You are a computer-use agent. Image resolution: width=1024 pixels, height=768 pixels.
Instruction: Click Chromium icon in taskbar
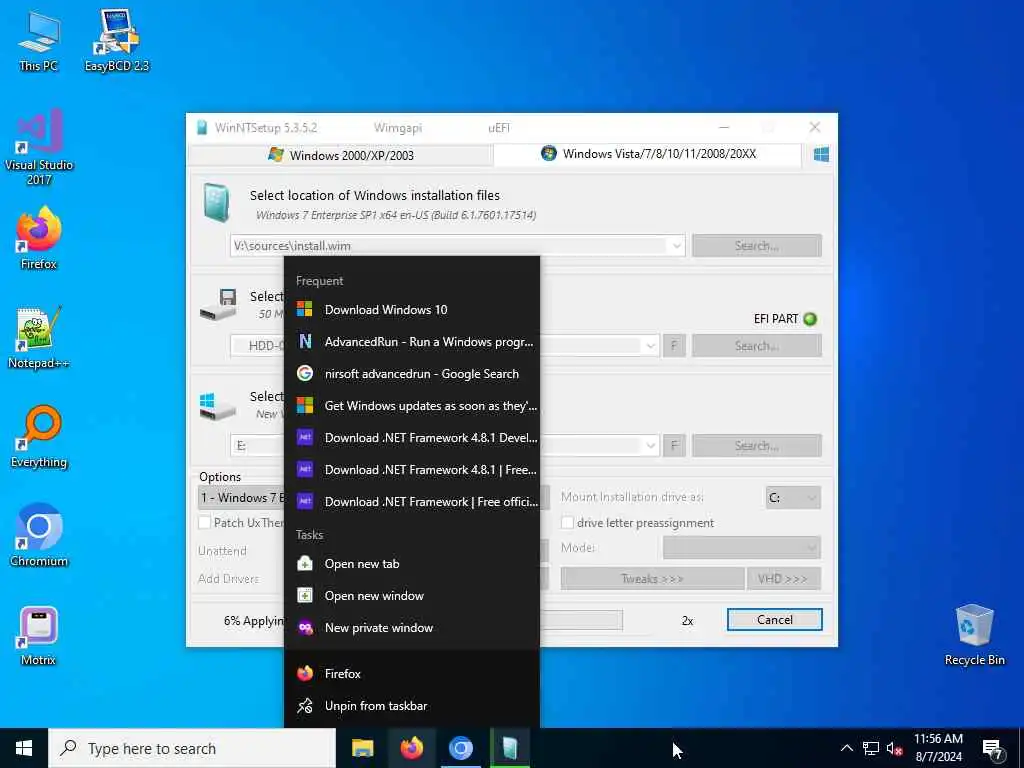[x=460, y=748]
